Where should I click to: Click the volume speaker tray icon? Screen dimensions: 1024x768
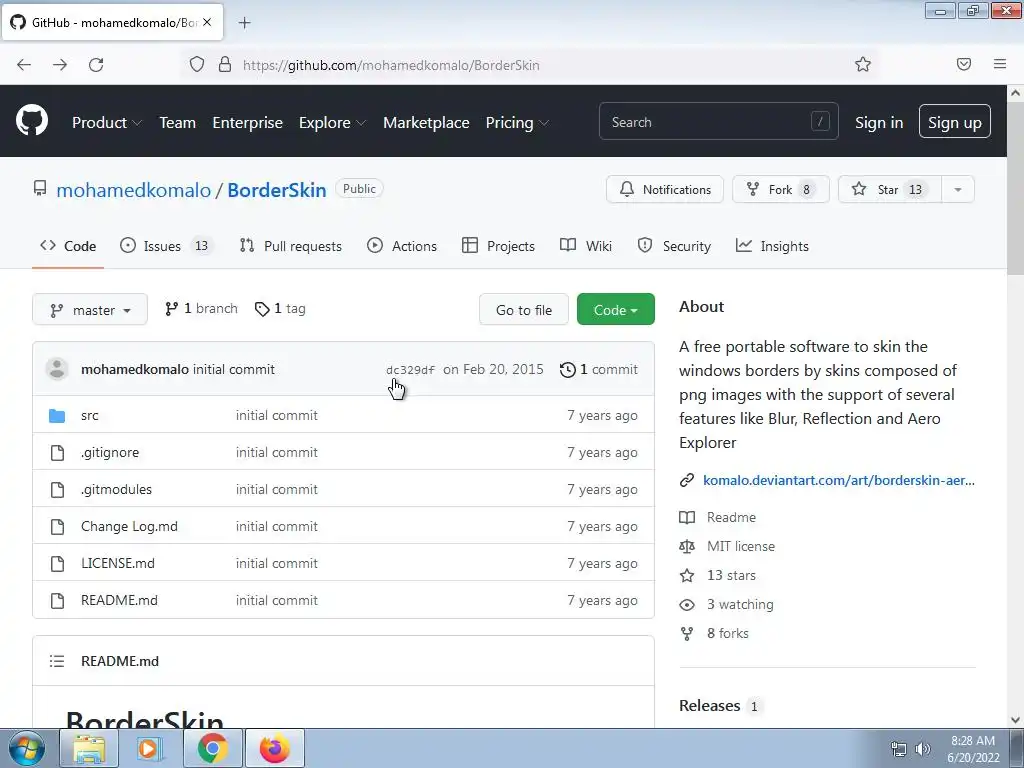pos(922,749)
